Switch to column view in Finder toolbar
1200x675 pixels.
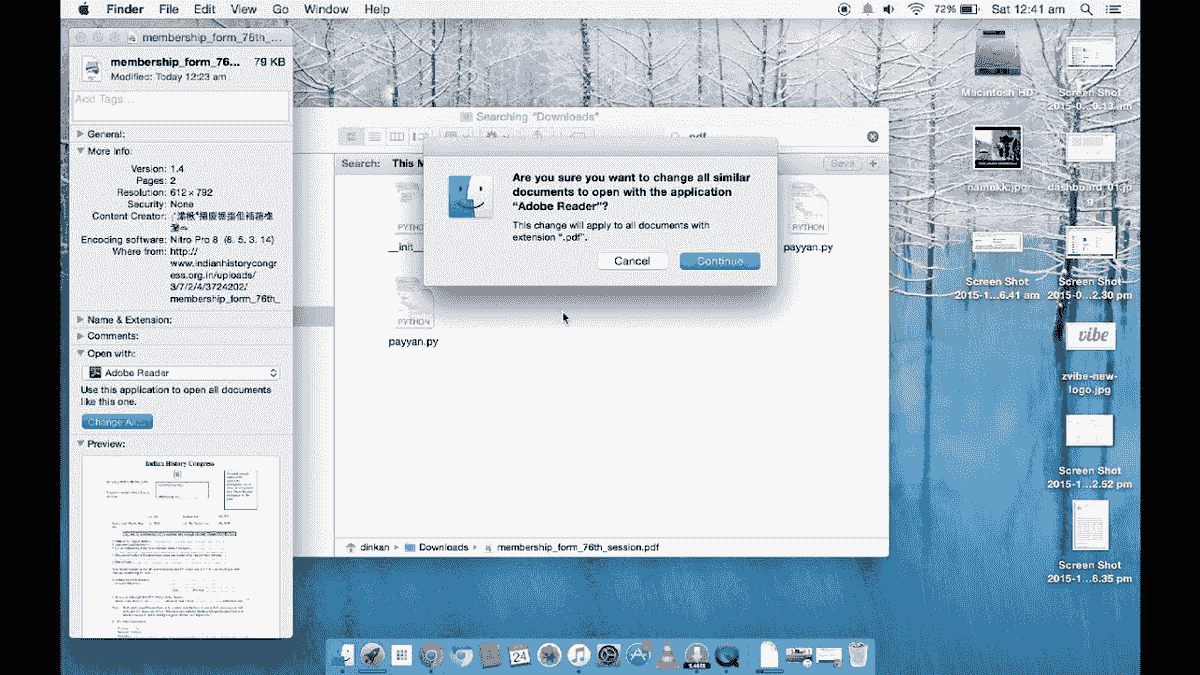pos(396,137)
